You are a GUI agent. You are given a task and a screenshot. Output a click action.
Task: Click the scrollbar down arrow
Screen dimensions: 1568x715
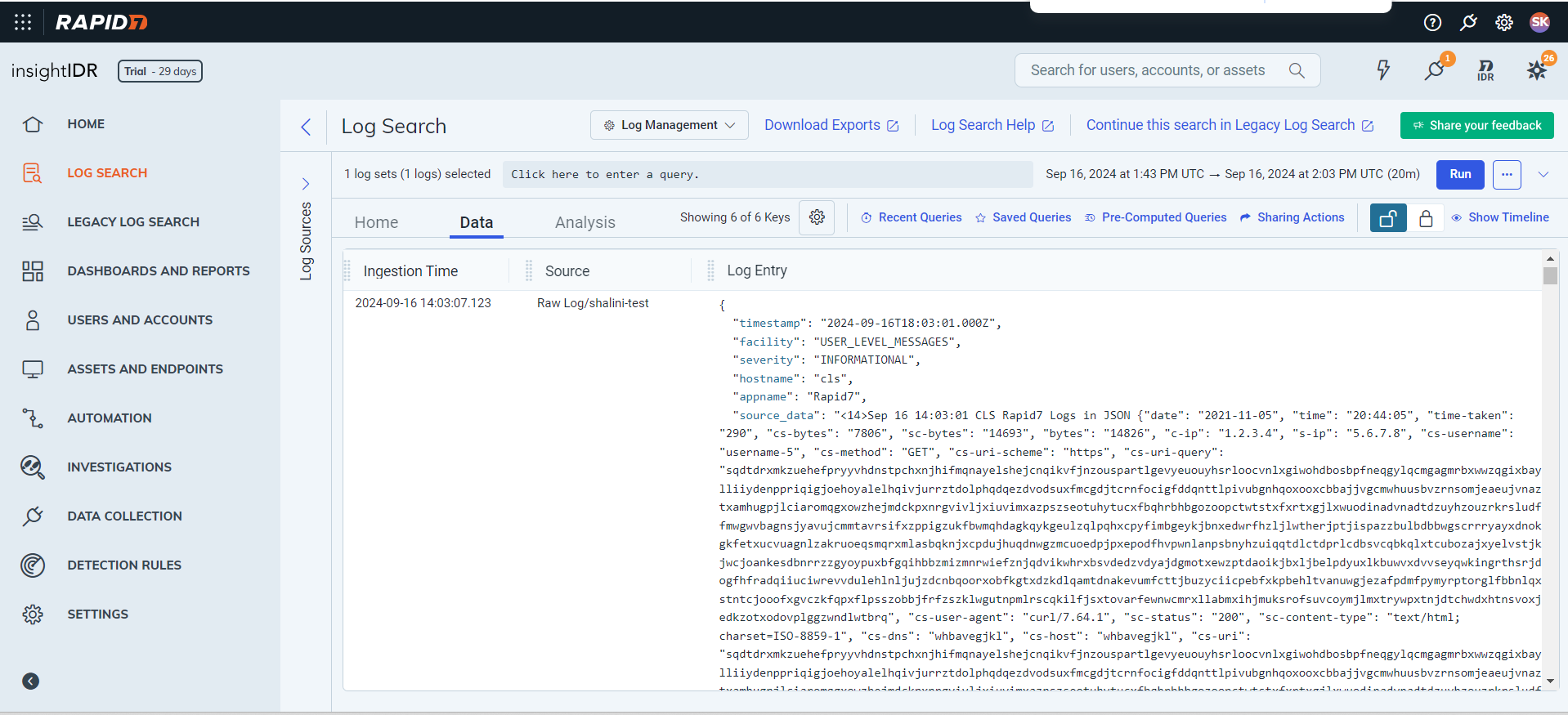1550,680
